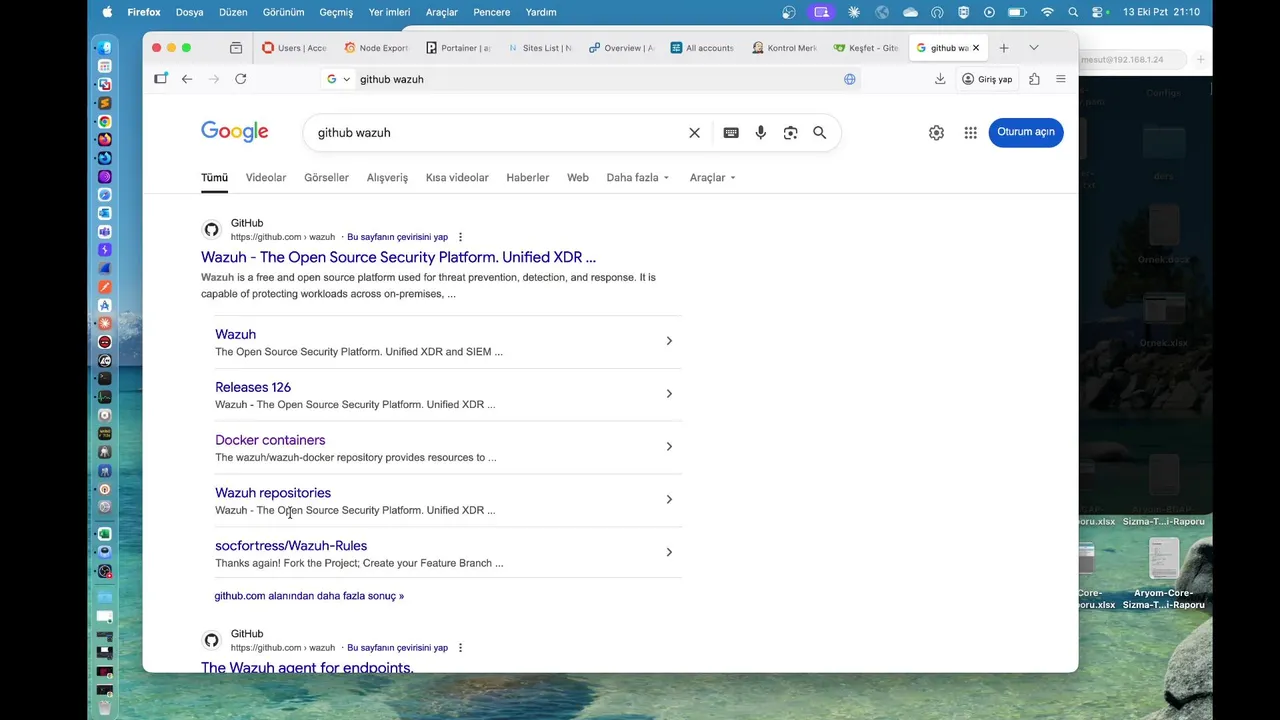Open the tab manager icon left of Firefox tabs
Image resolution: width=1280 pixels, height=720 pixels.
click(236, 48)
